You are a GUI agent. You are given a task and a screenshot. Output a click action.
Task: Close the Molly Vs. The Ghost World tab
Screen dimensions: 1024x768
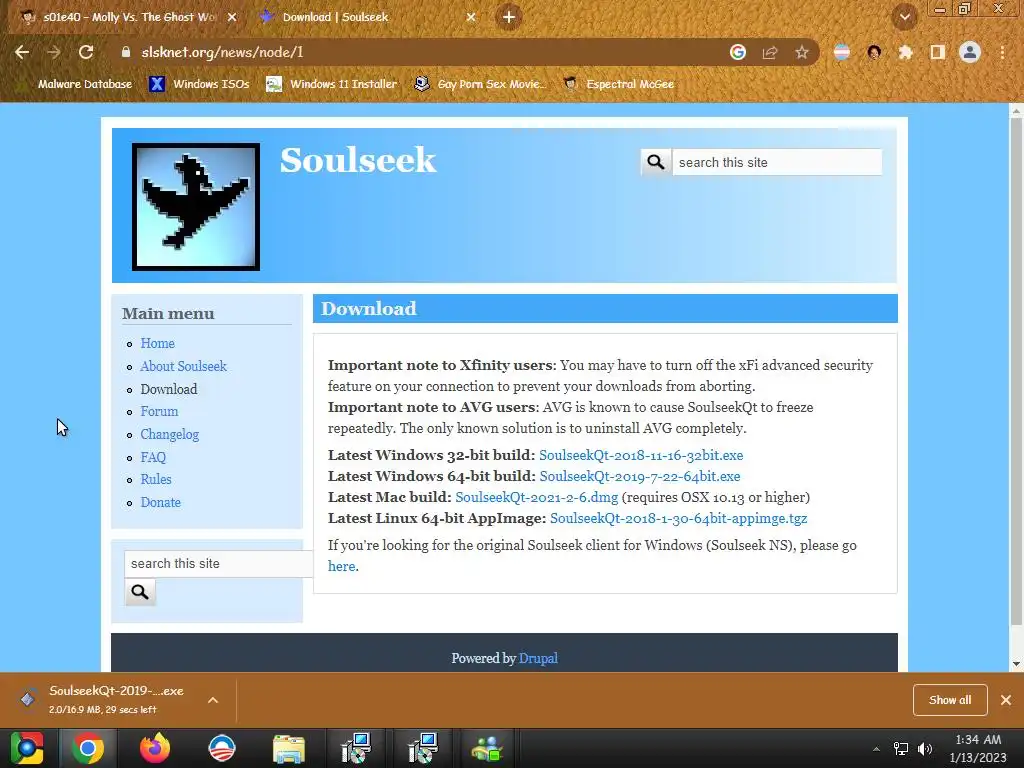pos(232,17)
